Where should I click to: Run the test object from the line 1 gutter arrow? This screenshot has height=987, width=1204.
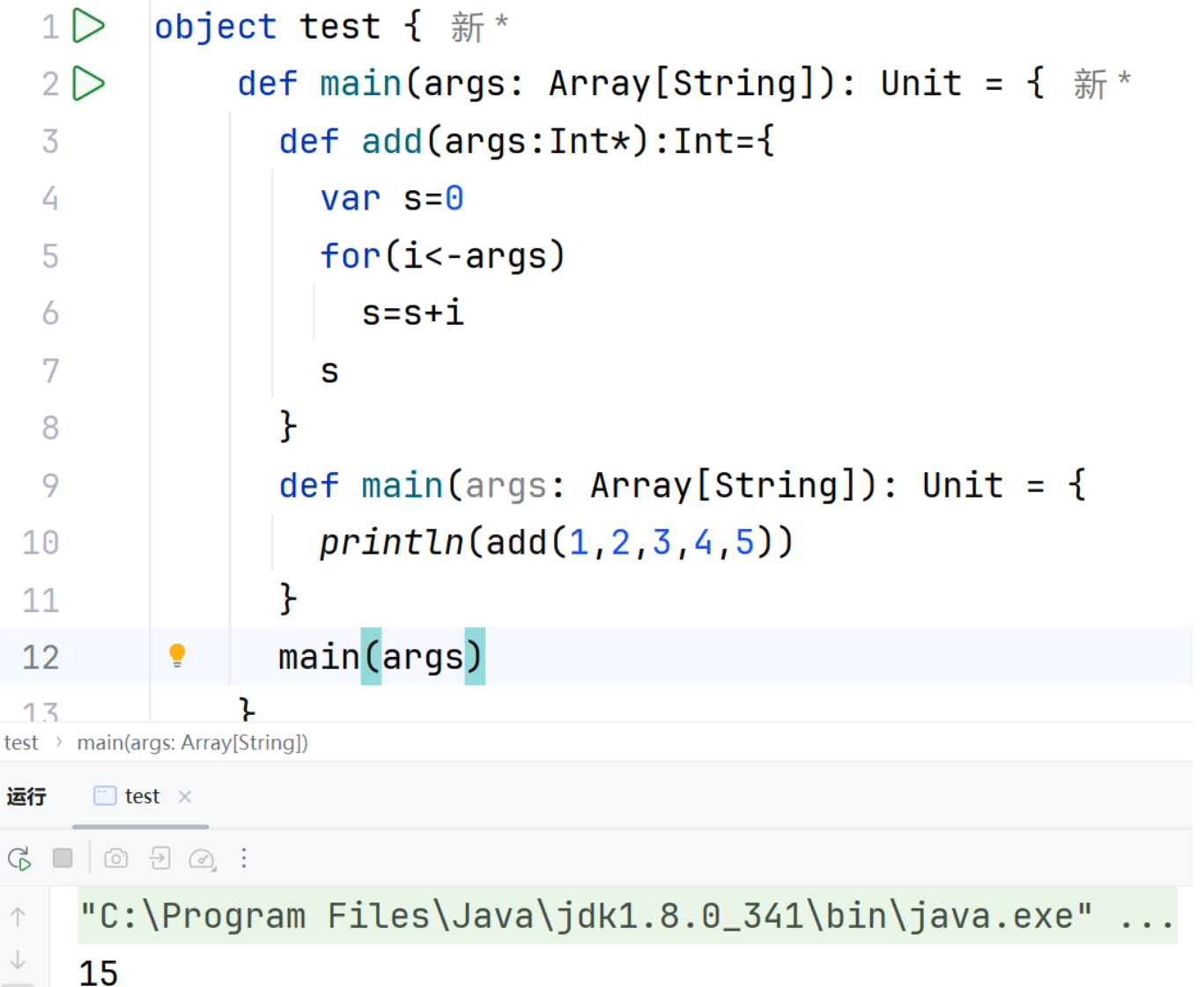(x=88, y=26)
